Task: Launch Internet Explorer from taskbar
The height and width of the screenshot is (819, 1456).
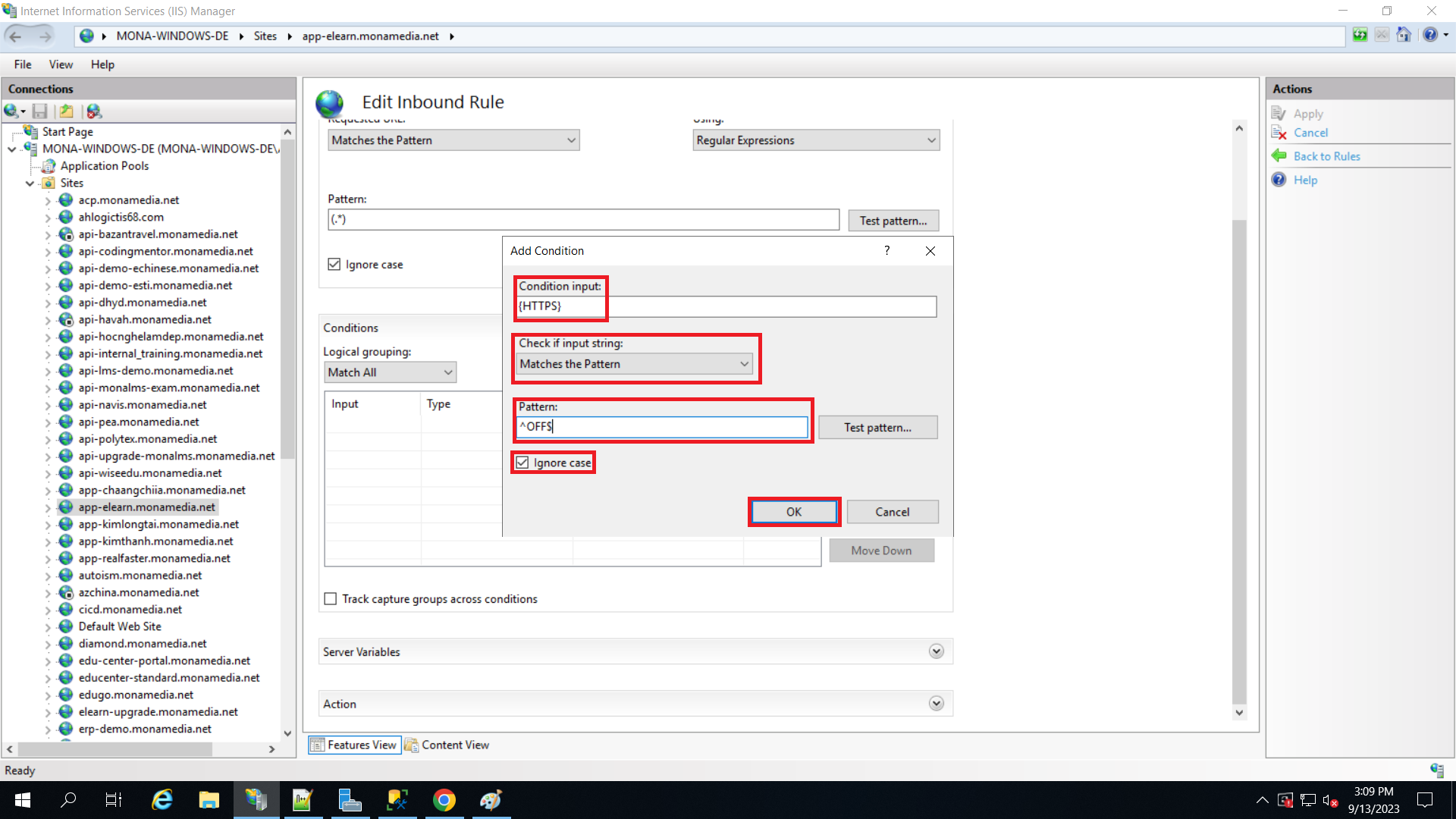Action: point(162,800)
